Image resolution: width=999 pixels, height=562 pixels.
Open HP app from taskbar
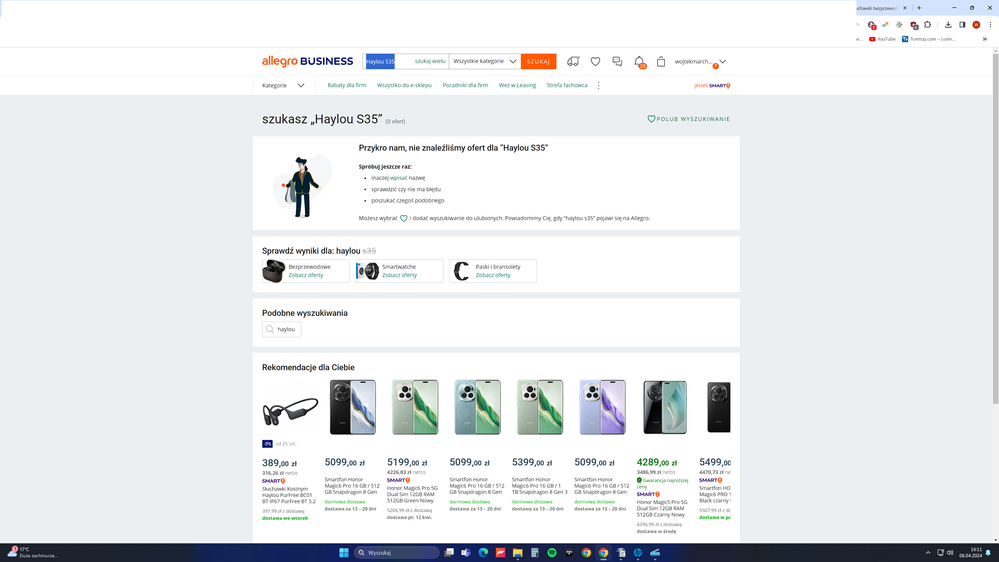pyautogui.click(x=638, y=552)
